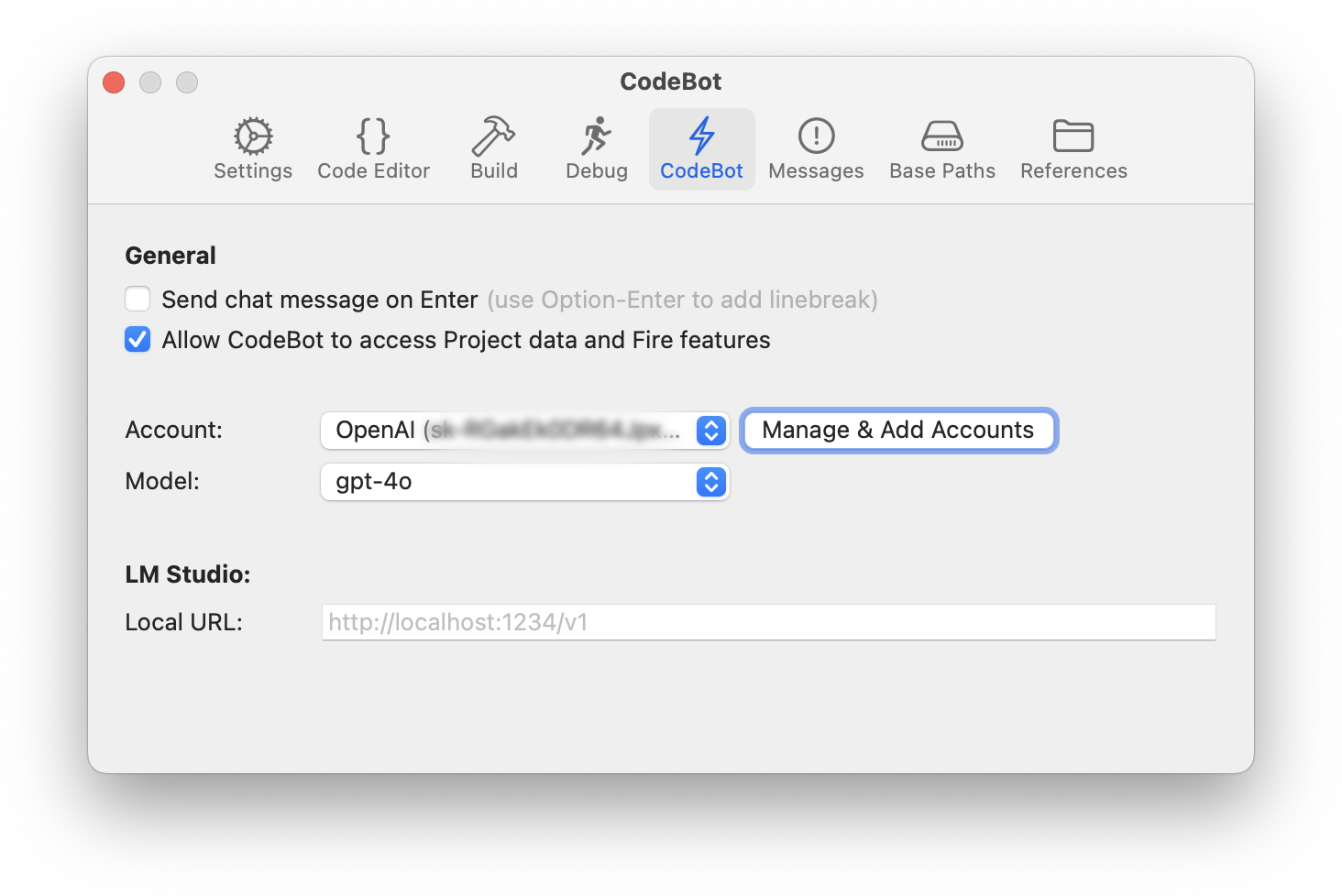Viewport: 1342px width, 896px height.
Task: Disable CodeBot access to Project data
Action: [137, 340]
